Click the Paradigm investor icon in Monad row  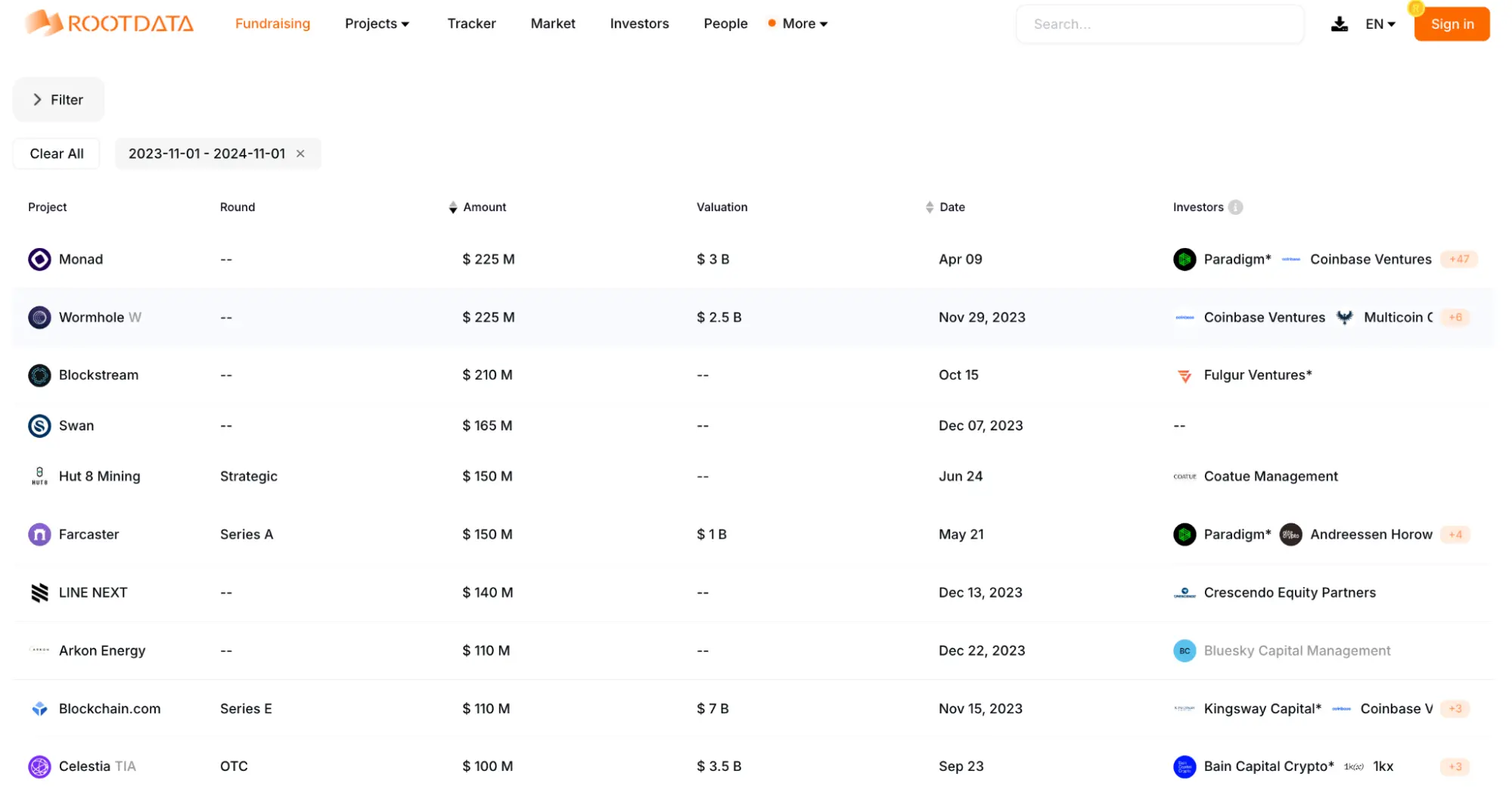click(x=1184, y=259)
